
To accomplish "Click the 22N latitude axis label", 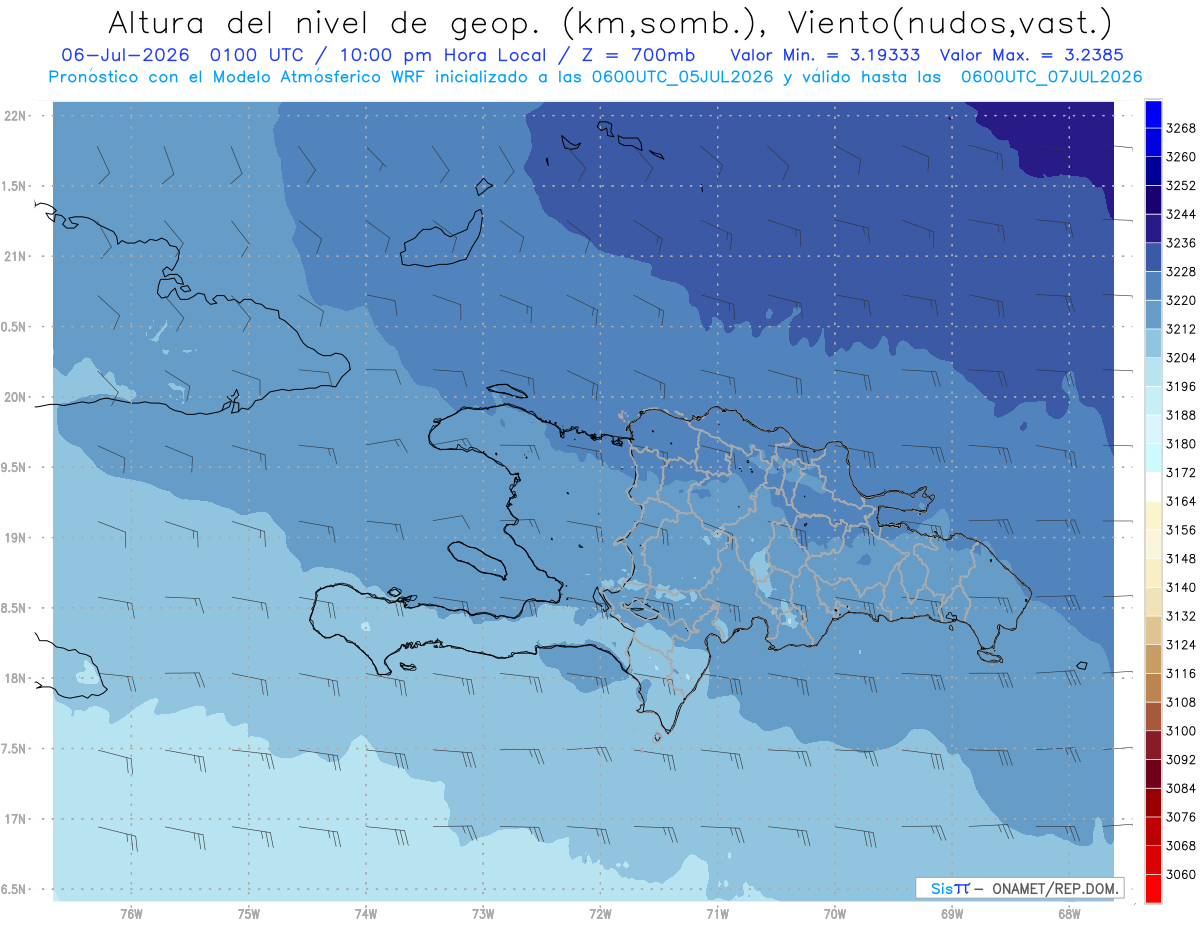I will [17, 116].
